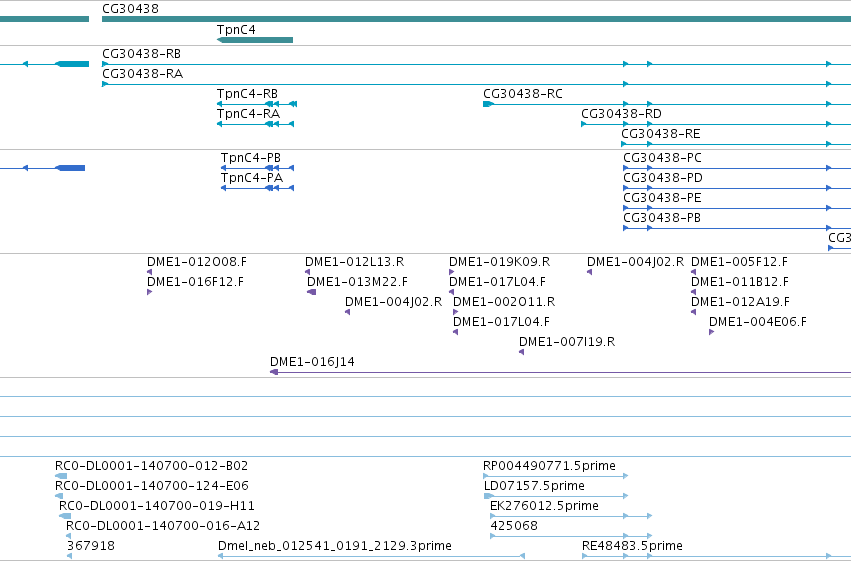Click the RC0-DL0001-140700-019-H11 label
The height and width of the screenshot is (561, 851).
pos(157,506)
